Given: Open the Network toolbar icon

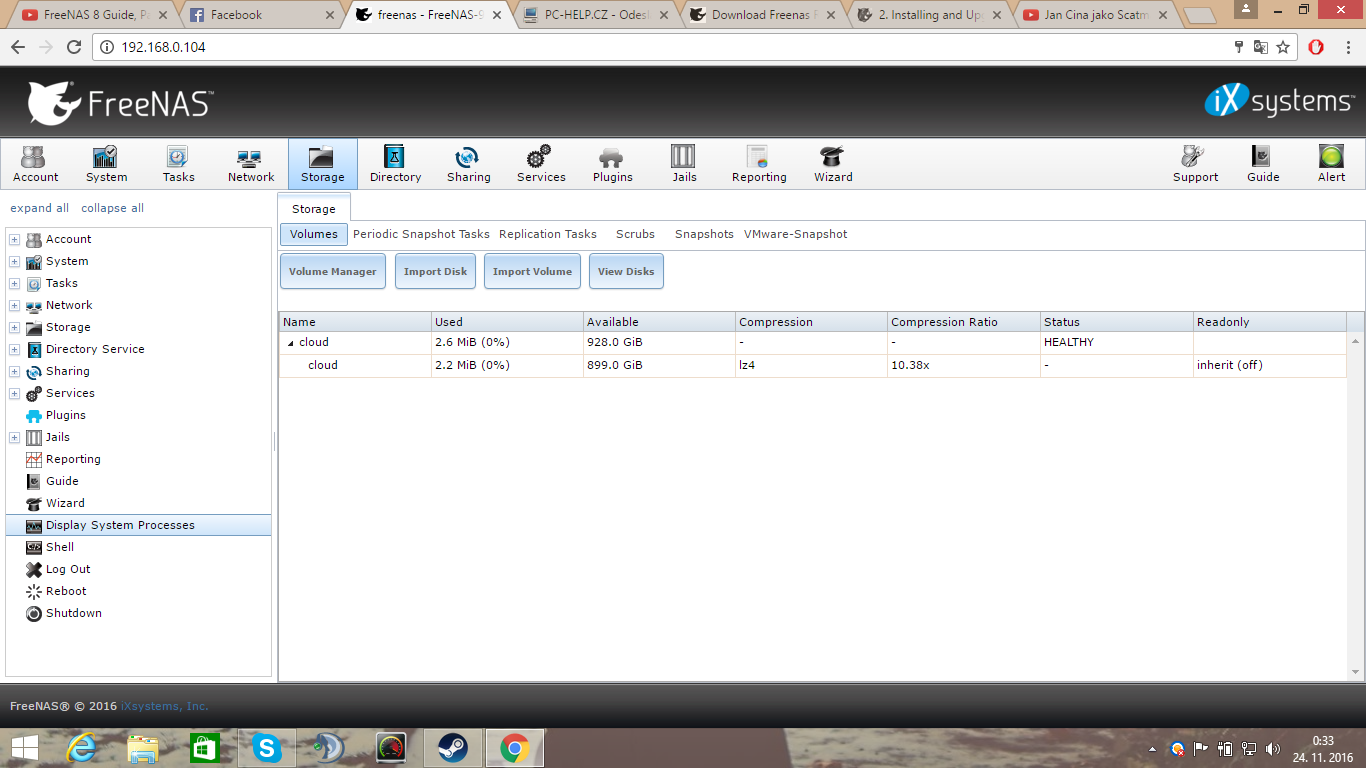Looking at the screenshot, I should pyautogui.click(x=250, y=164).
